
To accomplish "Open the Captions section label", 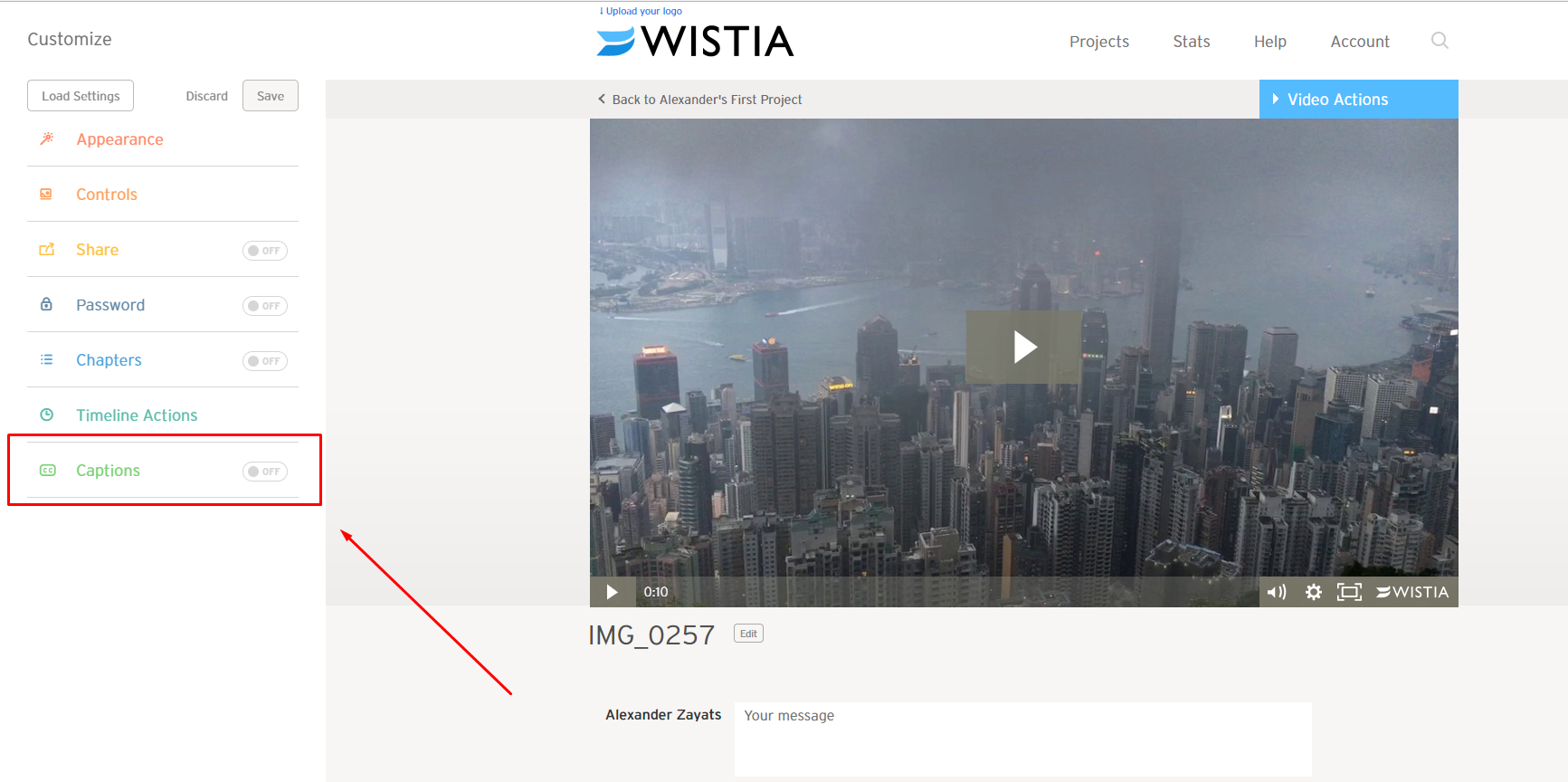I will point(108,471).
